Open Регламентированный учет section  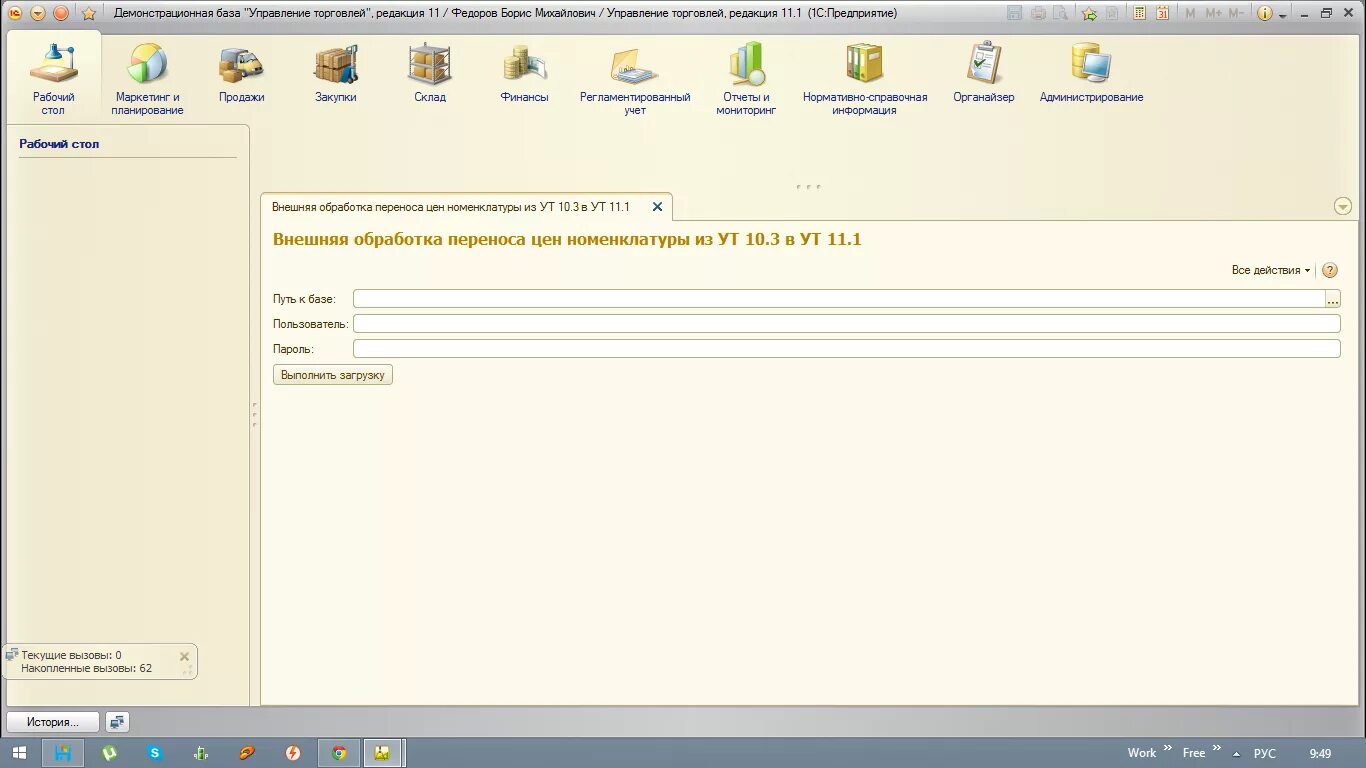635,80
